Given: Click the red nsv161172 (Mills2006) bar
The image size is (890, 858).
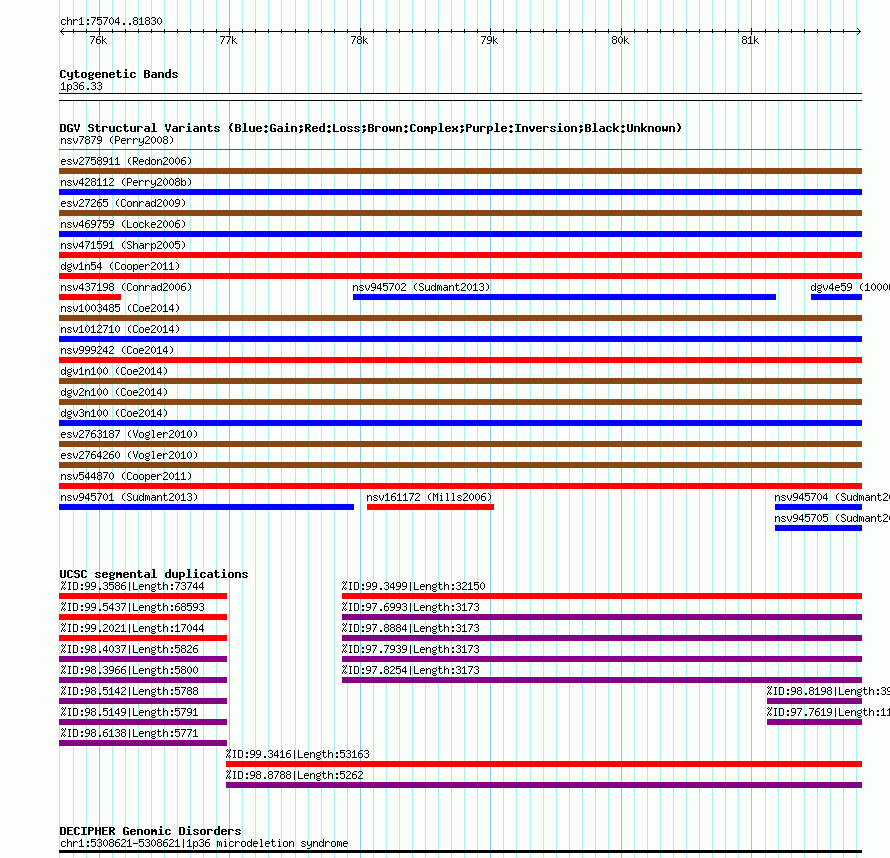Looking at the screenshot, I should pyautogui.click(x=430, y=507).
